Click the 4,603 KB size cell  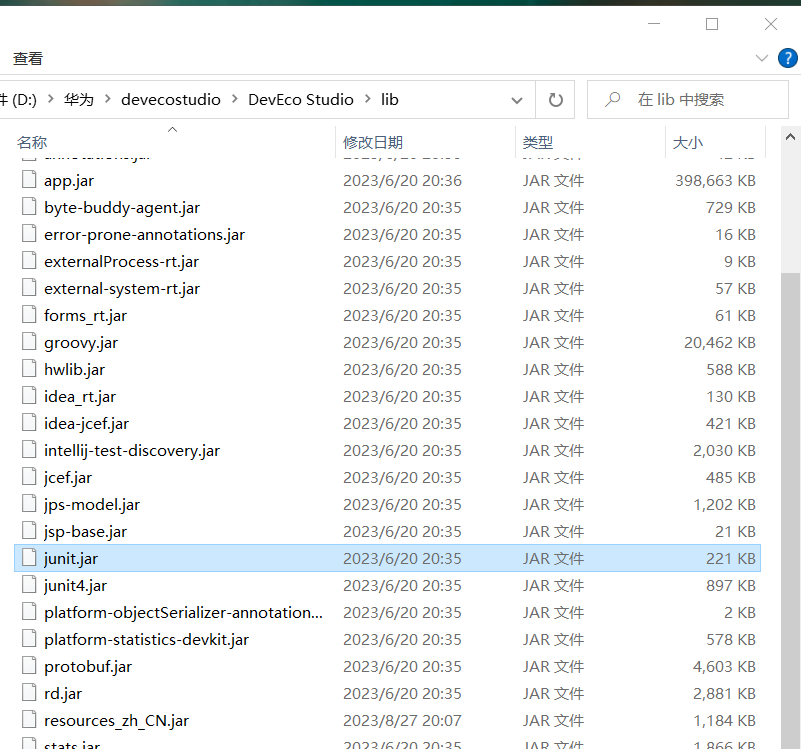click(724, 666)
